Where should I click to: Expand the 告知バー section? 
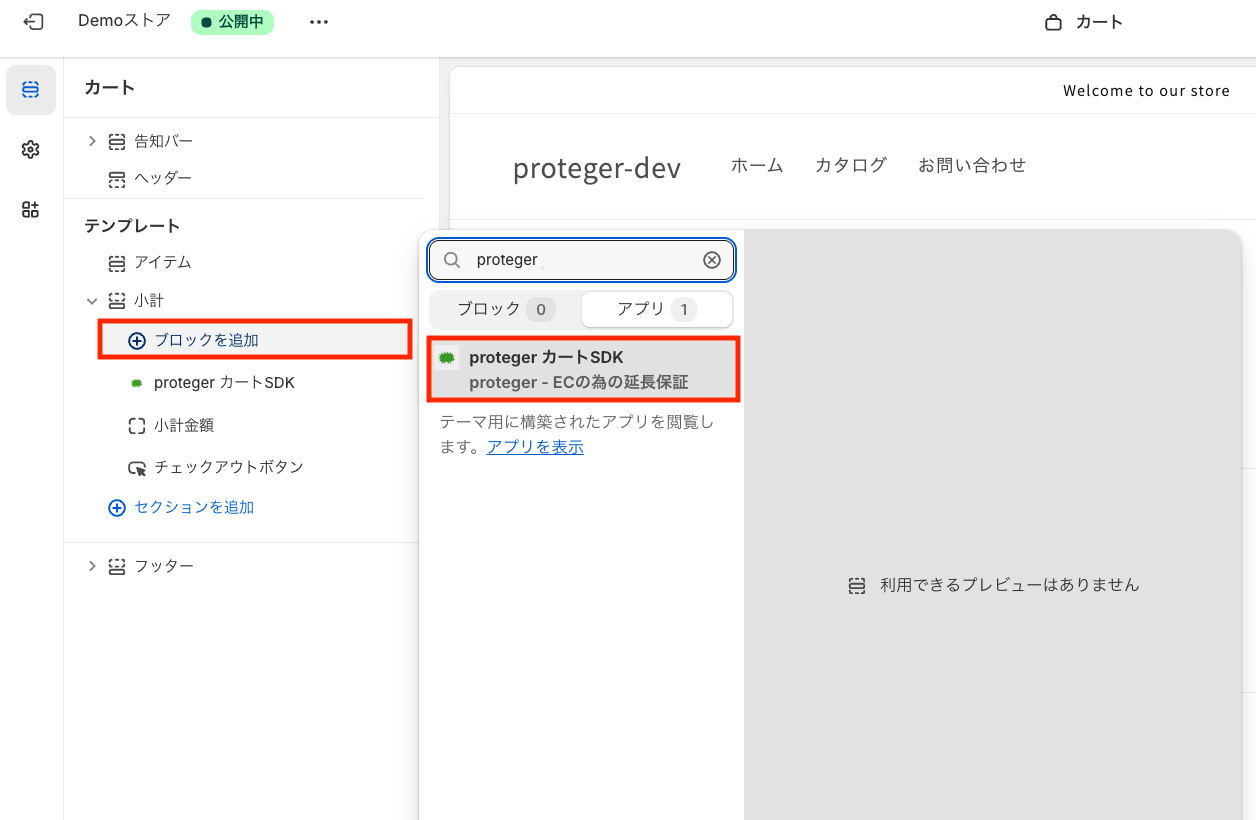(92, 141)
